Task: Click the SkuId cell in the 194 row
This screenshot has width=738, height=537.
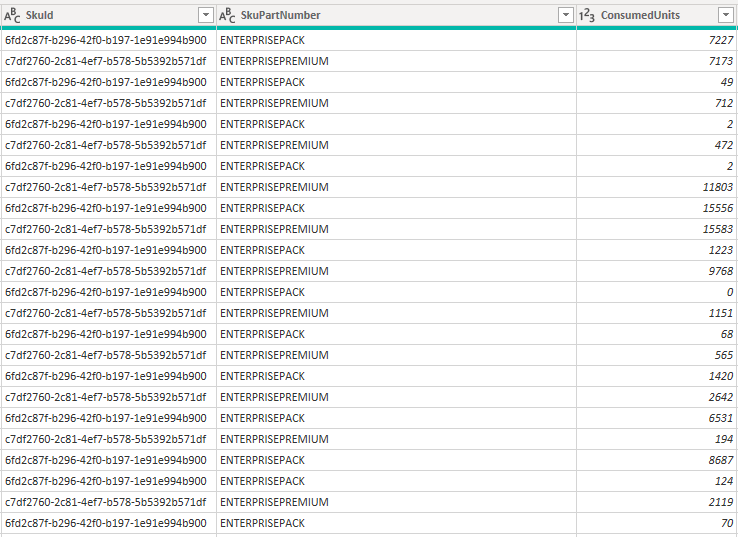Action: pos(108,439)
